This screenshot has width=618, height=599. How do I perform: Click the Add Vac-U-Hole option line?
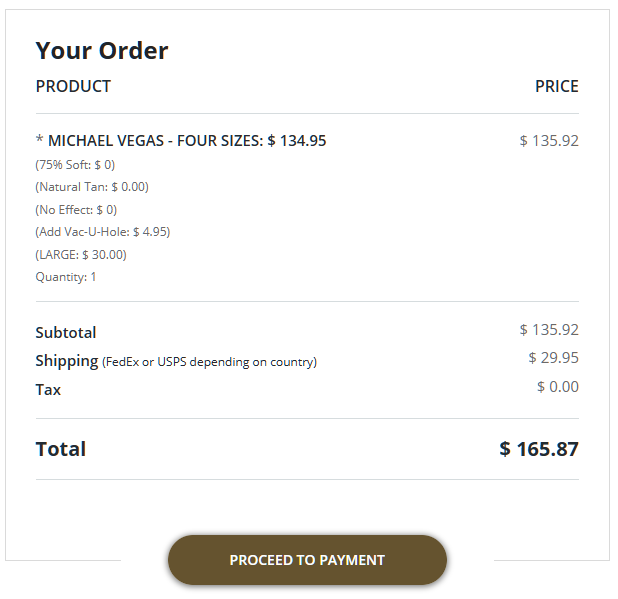pos(103,232)
